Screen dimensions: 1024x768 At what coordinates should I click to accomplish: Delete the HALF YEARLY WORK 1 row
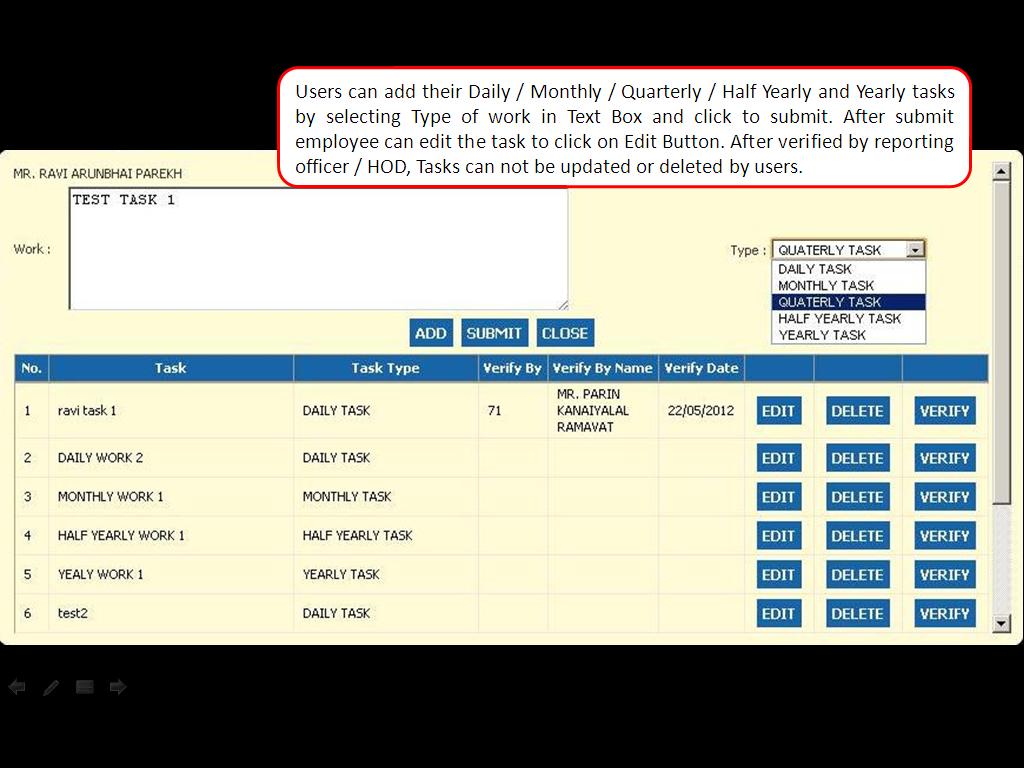[x=857, y=536]
